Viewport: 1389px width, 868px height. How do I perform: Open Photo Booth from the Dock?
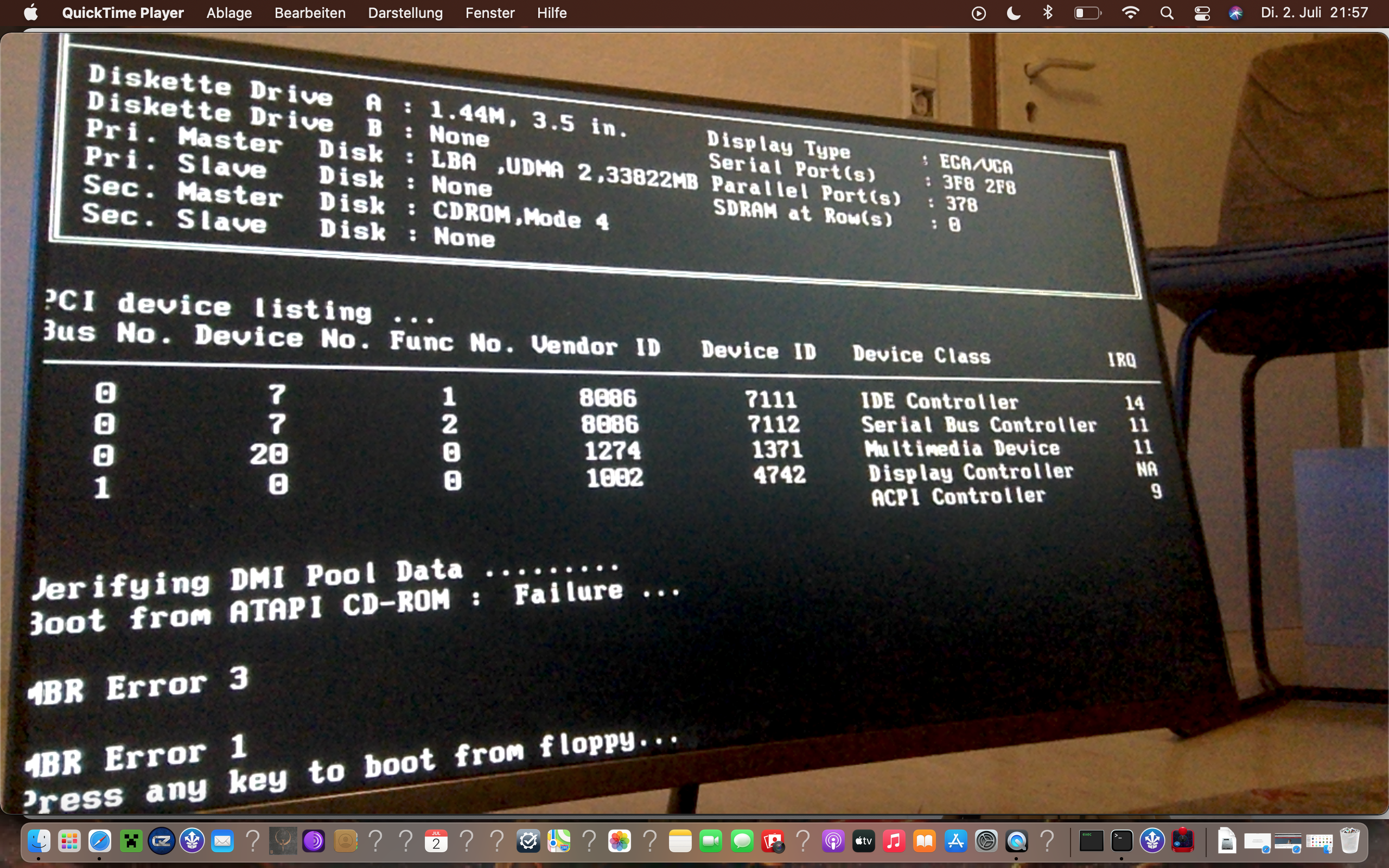coord(773,841)
